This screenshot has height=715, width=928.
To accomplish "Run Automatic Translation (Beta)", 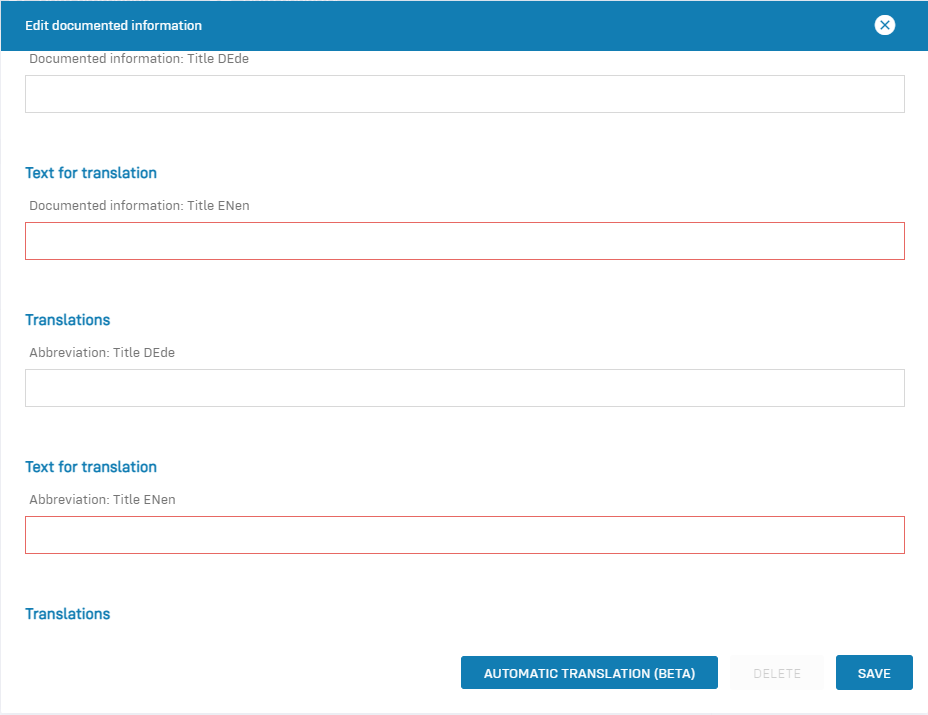I will pyautogui.click(x=589, y=673).
